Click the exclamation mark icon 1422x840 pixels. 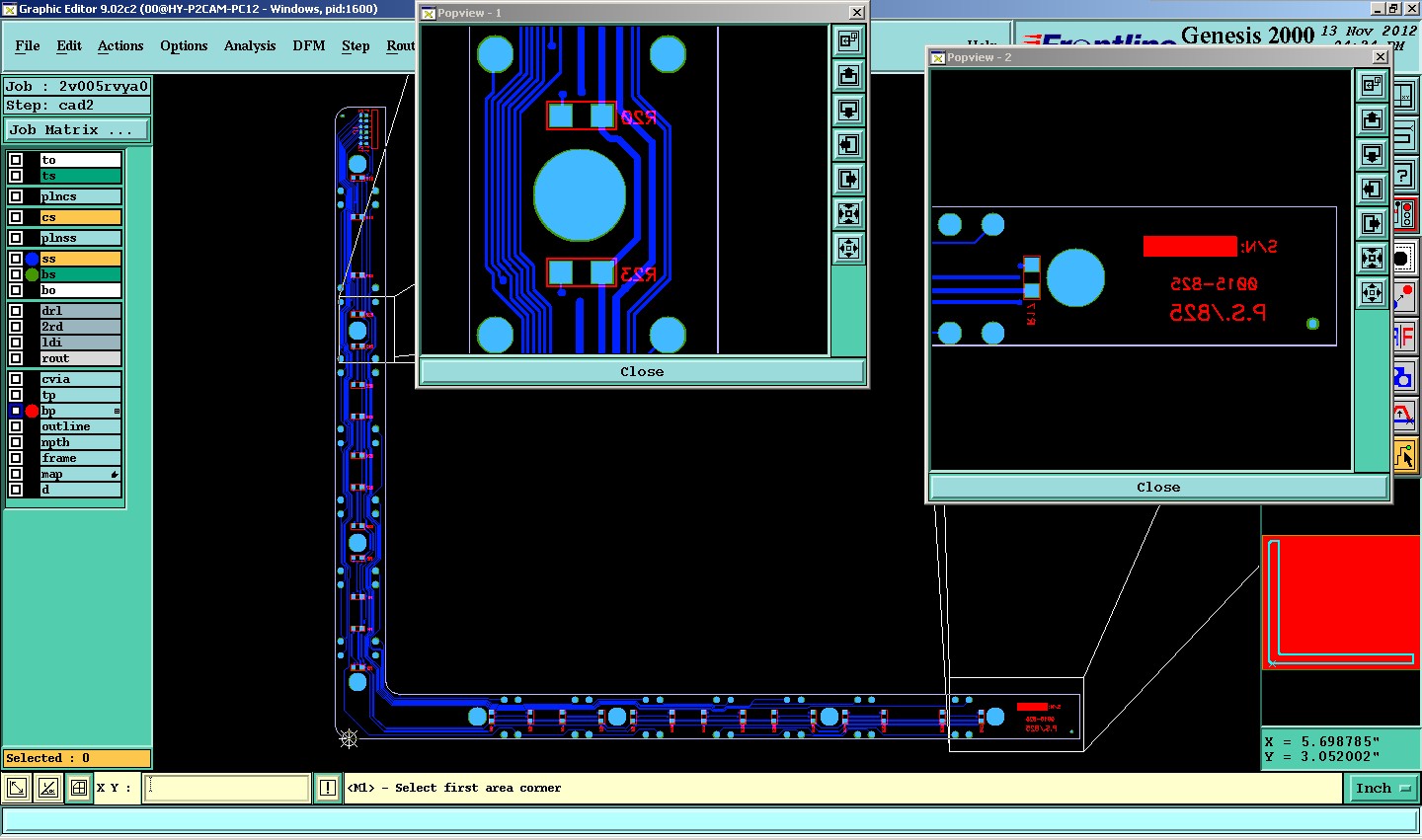[x=328, y=788]
